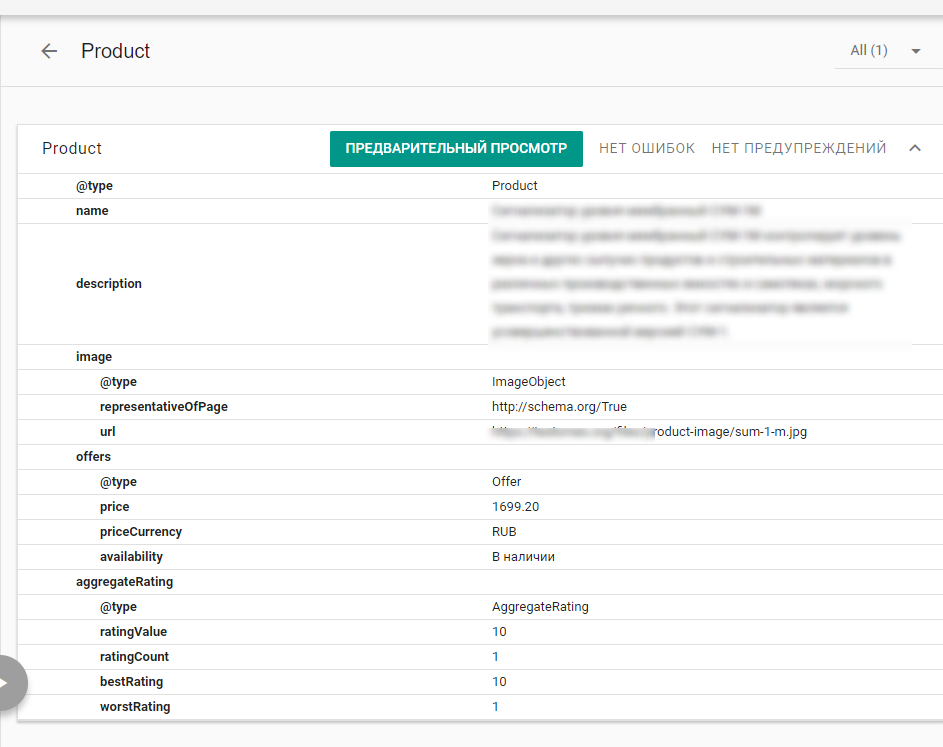Click the price value 1699.20
The height and width of the screenshot is (747, 943).
point(515,507)
